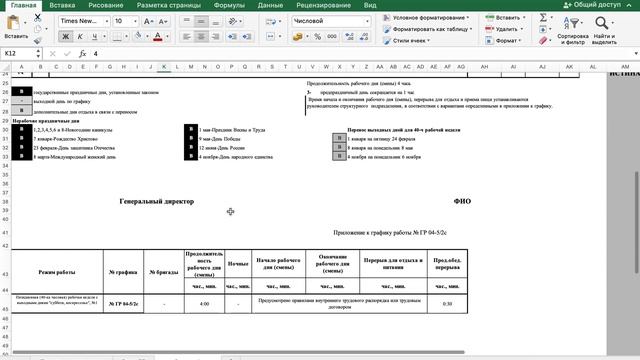The image size is (640, 360).
Task: Switch to Формулы tab
Action: (229, 5)
